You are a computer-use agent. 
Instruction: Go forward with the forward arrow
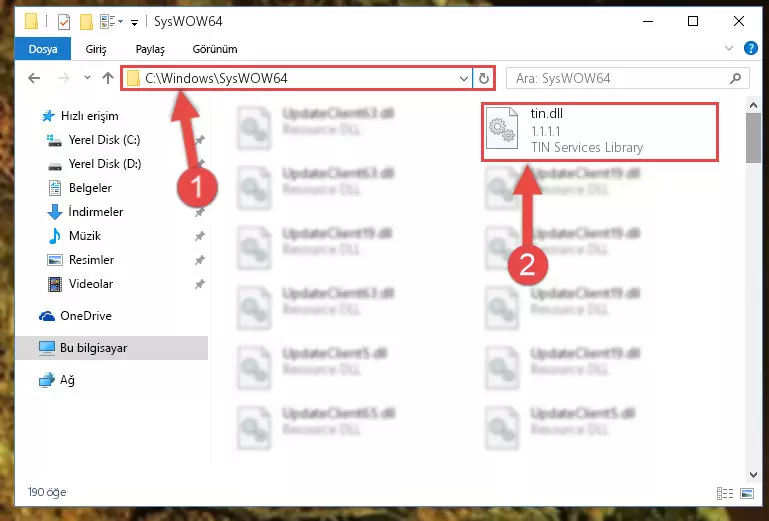point(64,78)
